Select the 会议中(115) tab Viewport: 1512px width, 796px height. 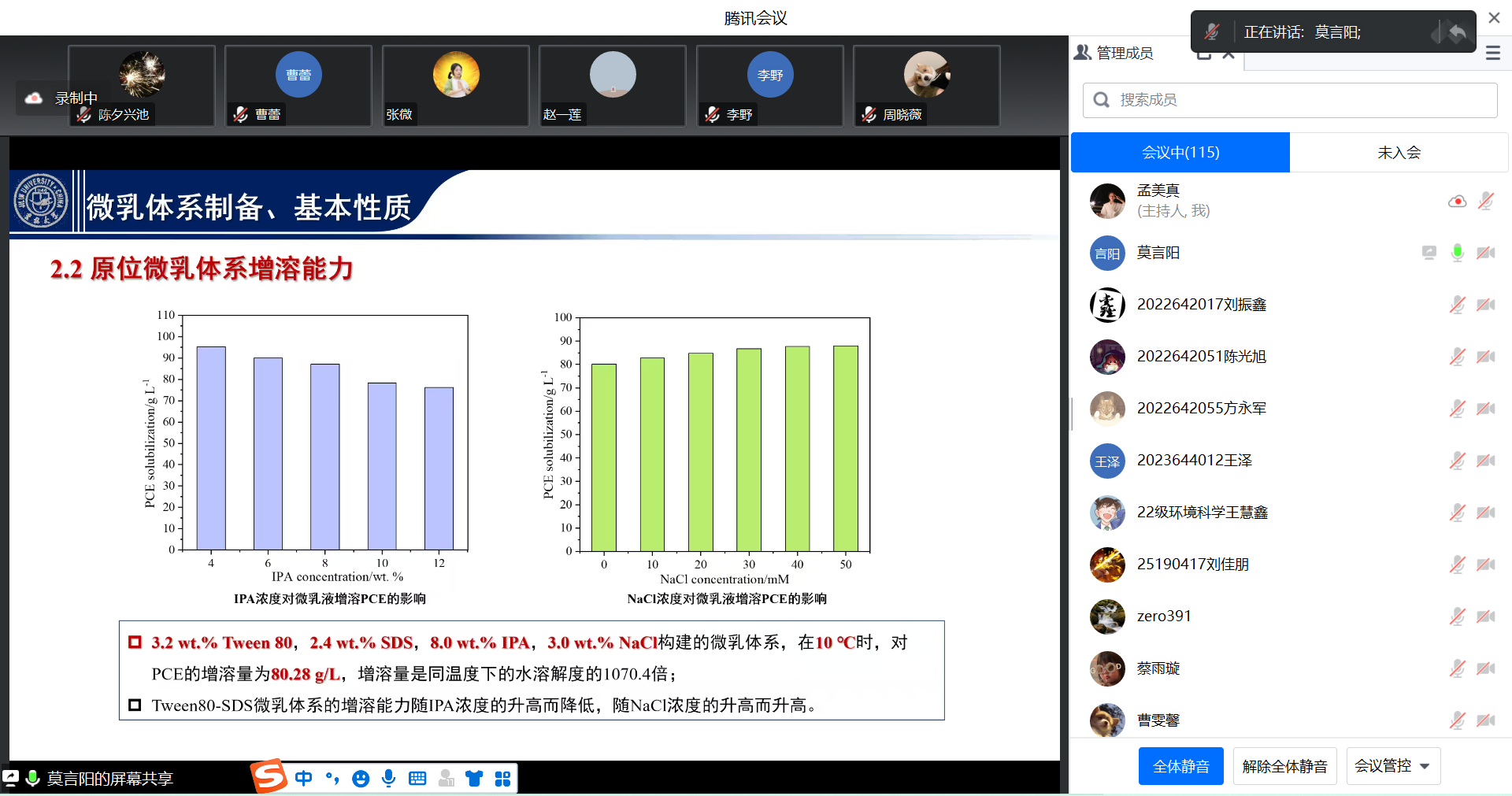1180,153
